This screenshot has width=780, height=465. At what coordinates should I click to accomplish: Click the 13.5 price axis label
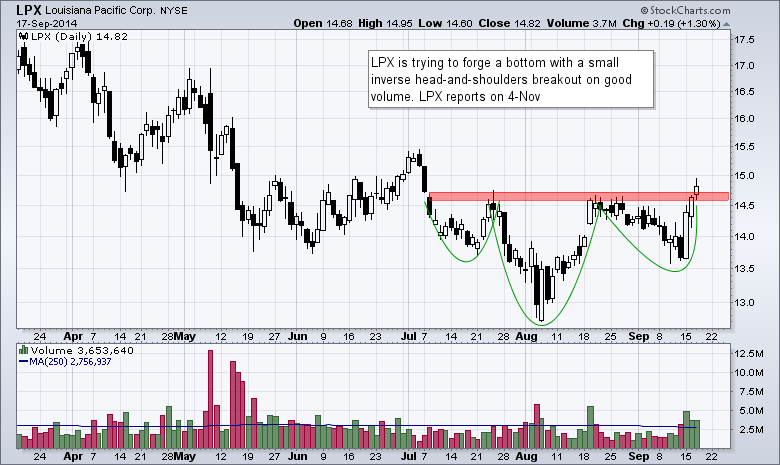coord(744,269)
